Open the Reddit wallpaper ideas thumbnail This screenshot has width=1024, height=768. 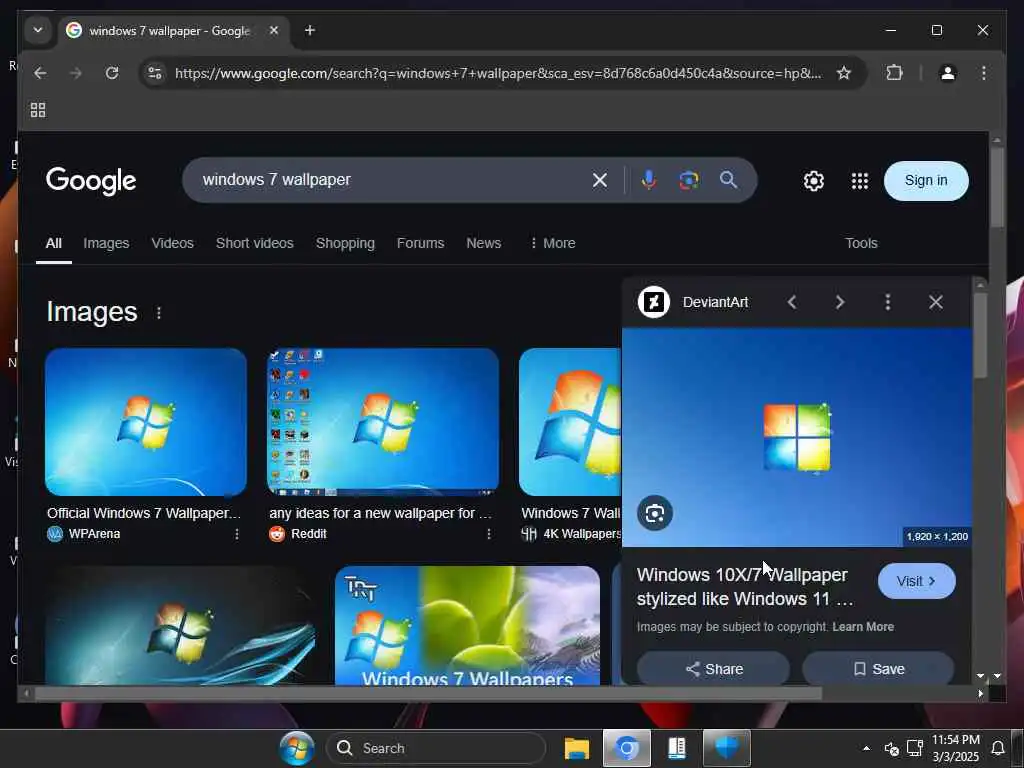tap(383, 422)
